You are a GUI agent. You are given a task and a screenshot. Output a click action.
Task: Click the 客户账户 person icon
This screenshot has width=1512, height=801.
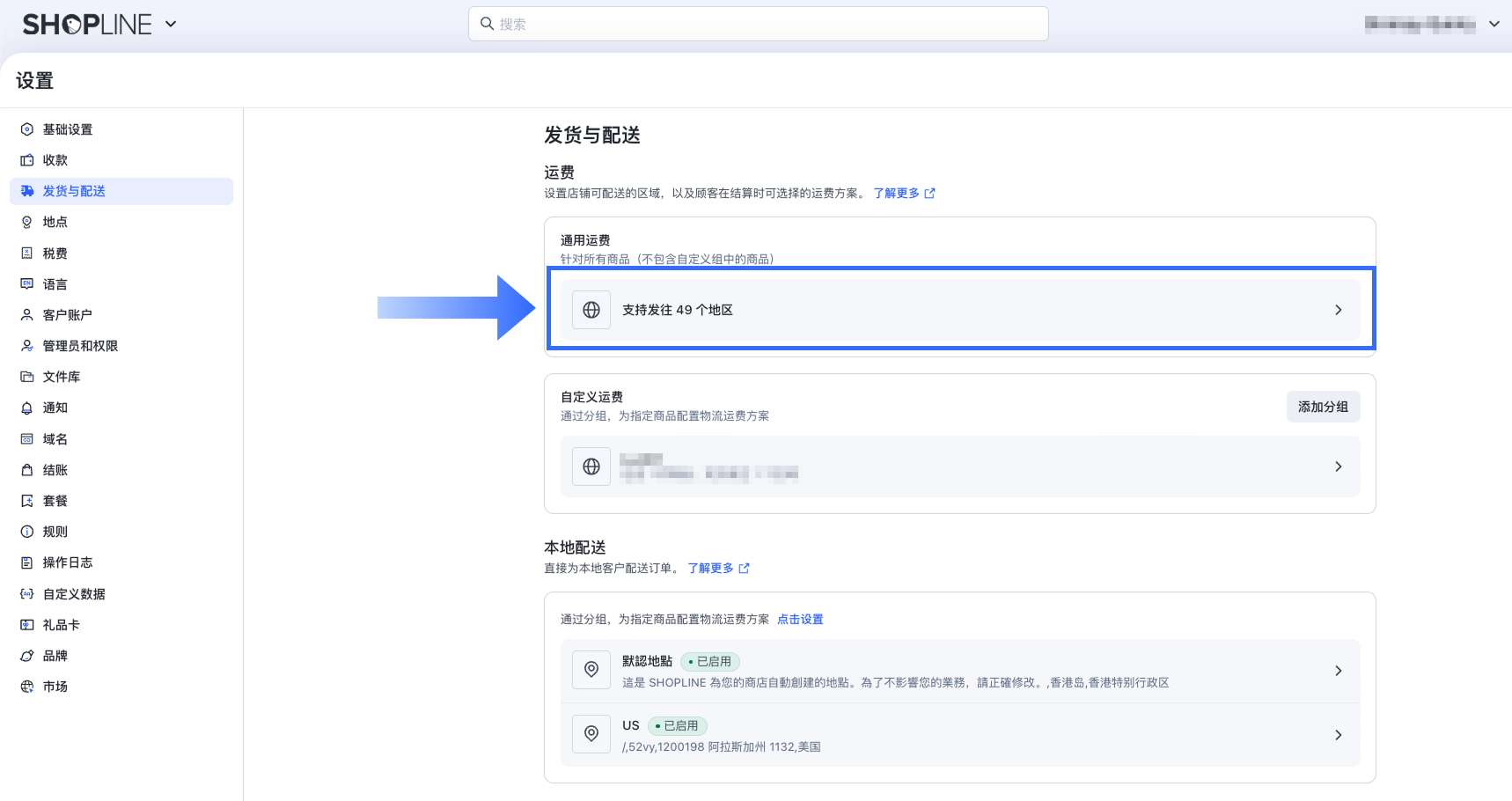click(27, 315)
